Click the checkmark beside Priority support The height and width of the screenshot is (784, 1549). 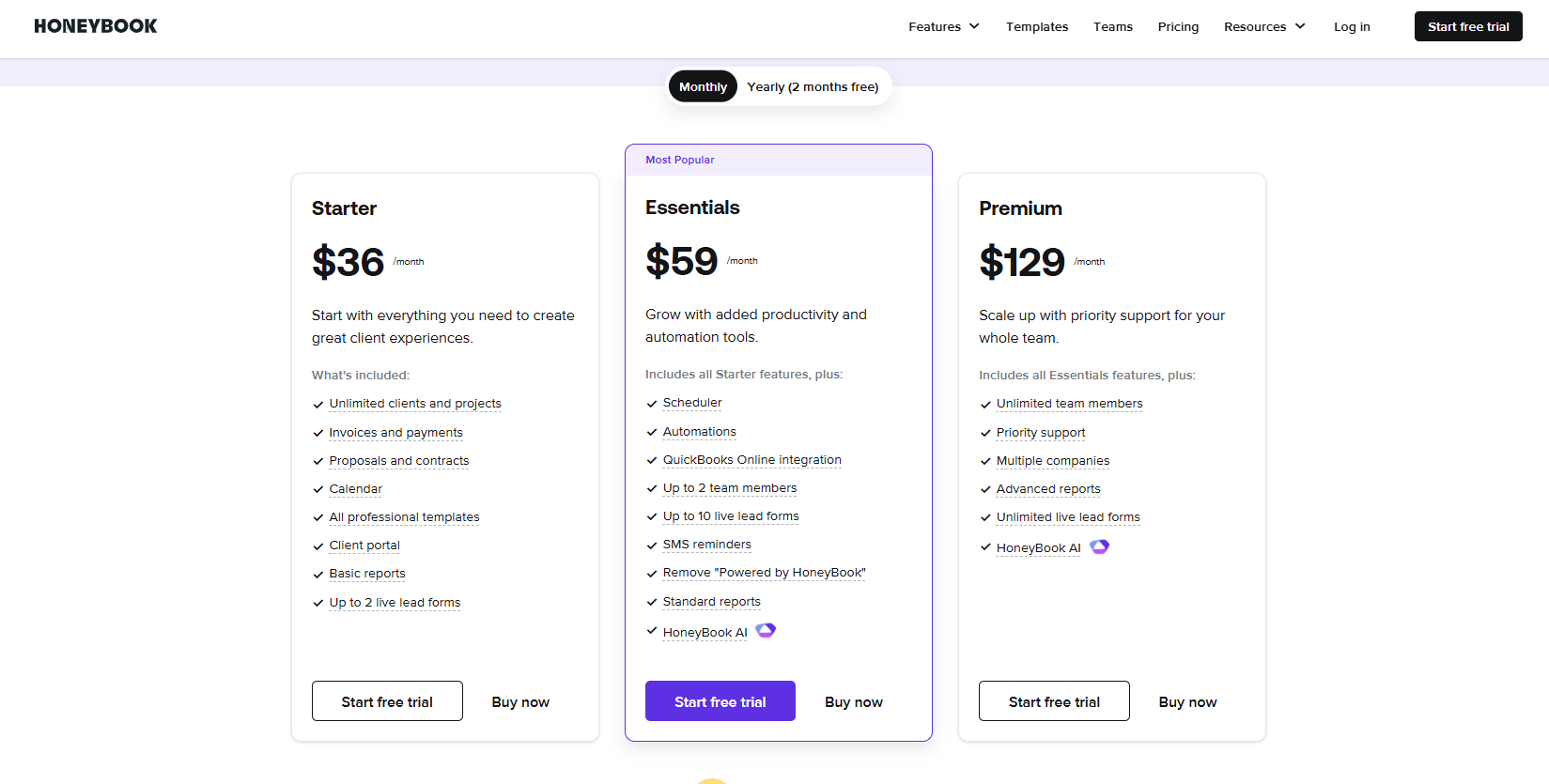click(985, 433)
